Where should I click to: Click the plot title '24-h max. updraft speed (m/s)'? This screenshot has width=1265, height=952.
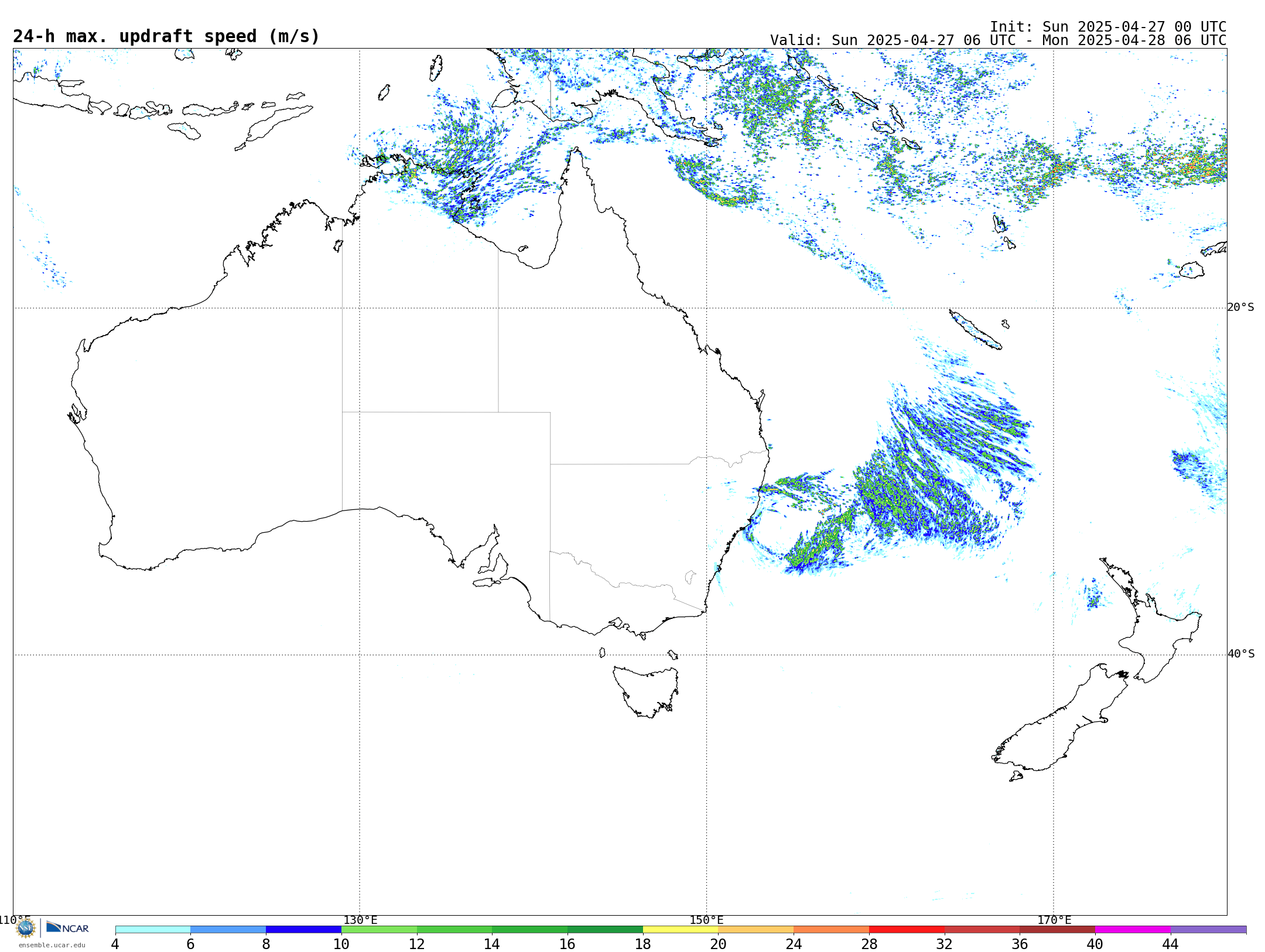coord(166,36)
